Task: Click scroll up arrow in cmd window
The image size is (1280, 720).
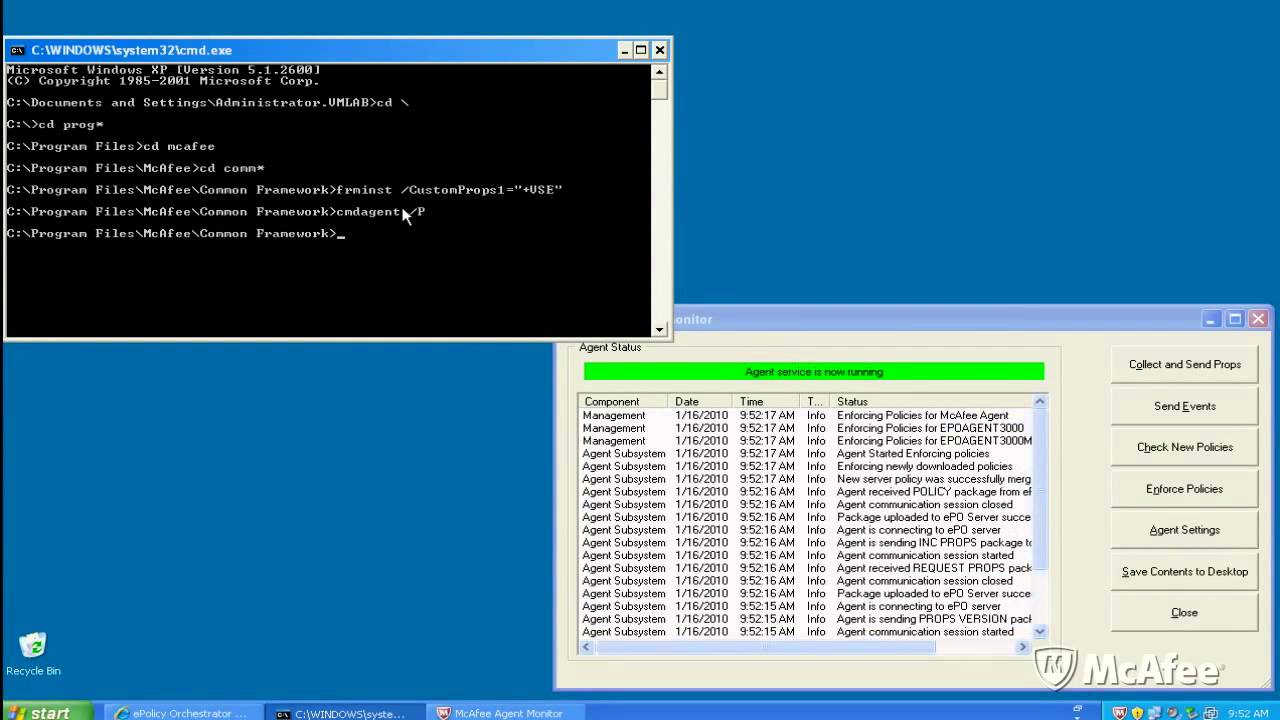Action: [659, 72]
